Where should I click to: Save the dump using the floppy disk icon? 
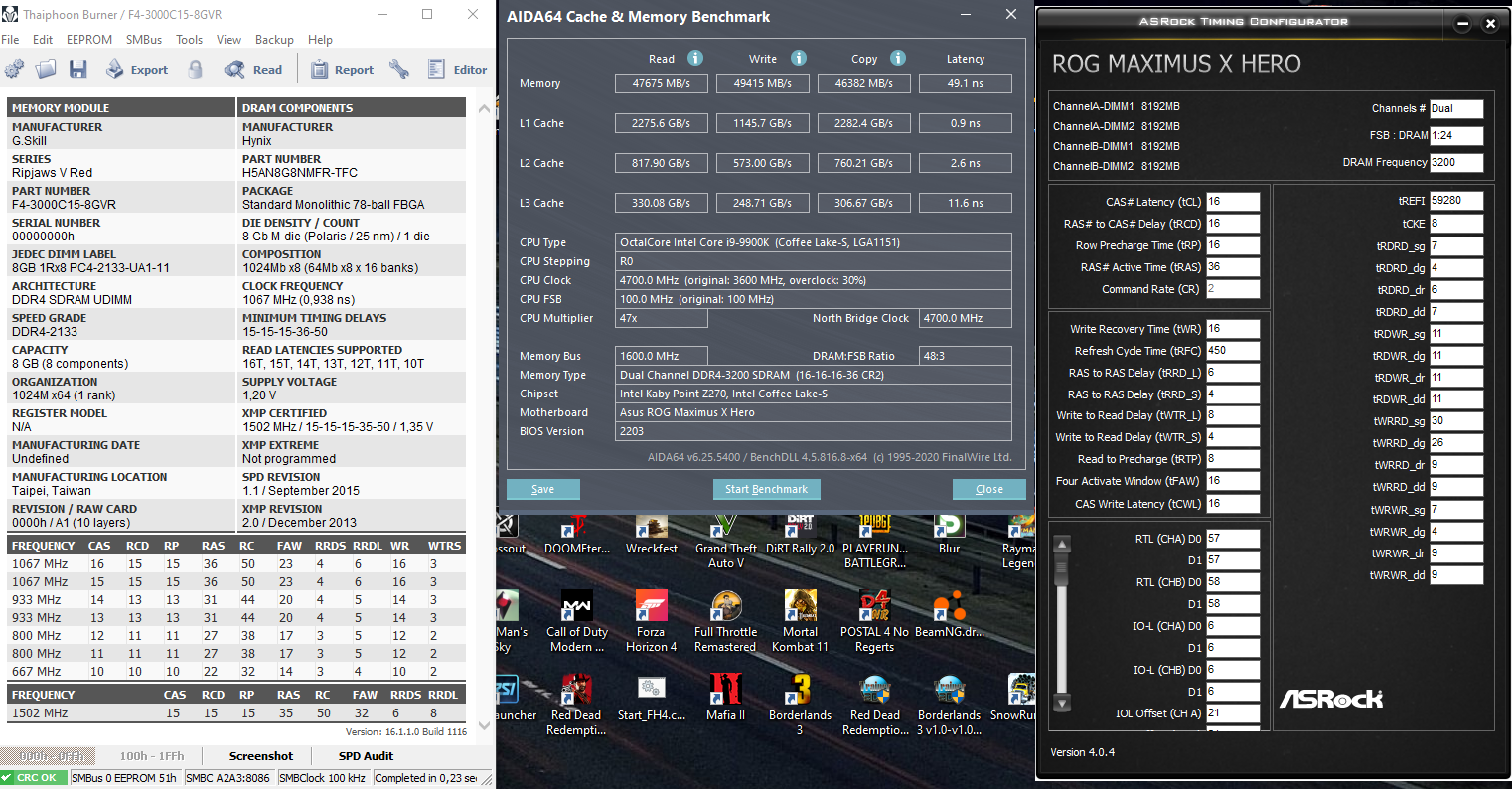tap(77, 69)
